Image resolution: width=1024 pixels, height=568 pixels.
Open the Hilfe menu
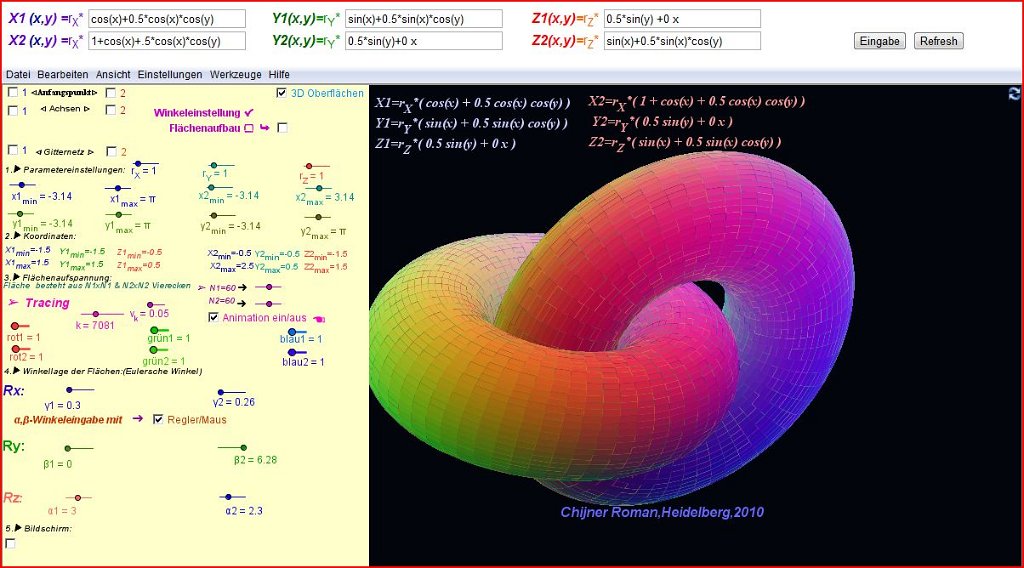pos(279,75)
